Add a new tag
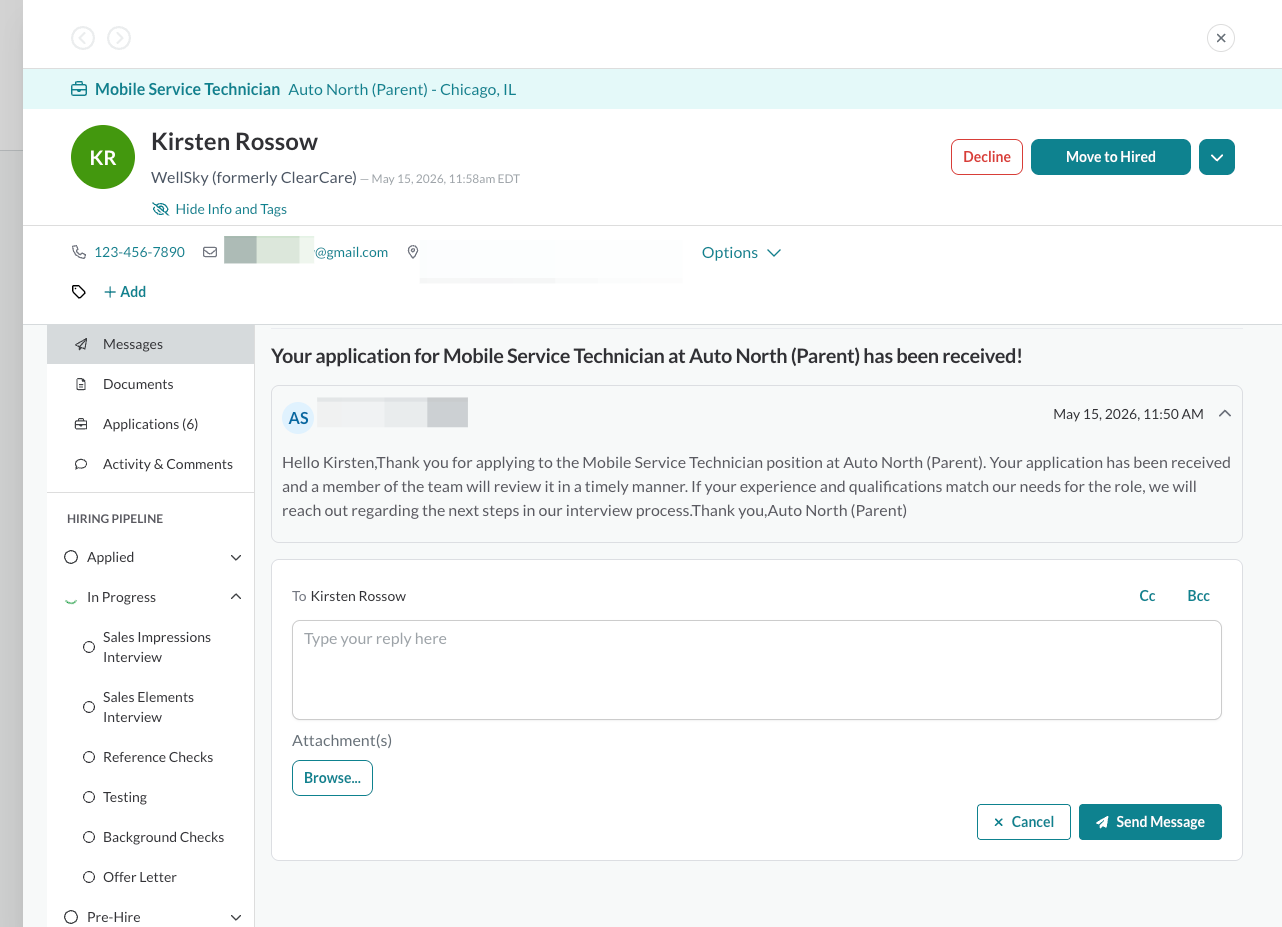The image size is (1282, 927). tap(125, 292)
